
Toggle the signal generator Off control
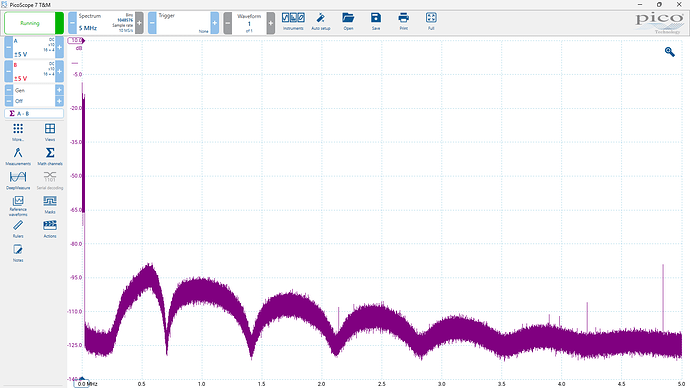[34, 101]
